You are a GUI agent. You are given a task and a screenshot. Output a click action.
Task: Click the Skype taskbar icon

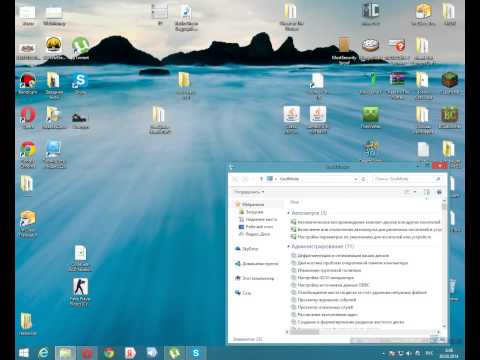point(196,353)
